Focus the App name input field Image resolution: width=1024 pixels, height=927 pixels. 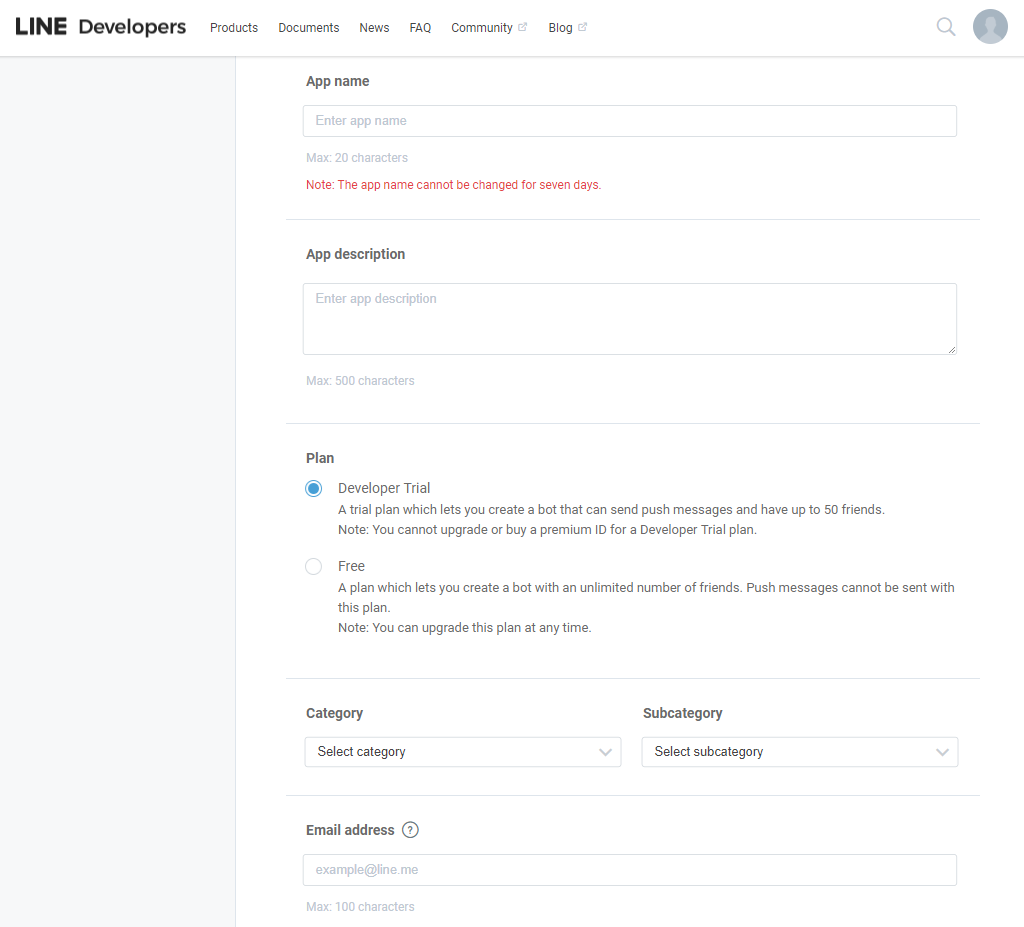630,121
